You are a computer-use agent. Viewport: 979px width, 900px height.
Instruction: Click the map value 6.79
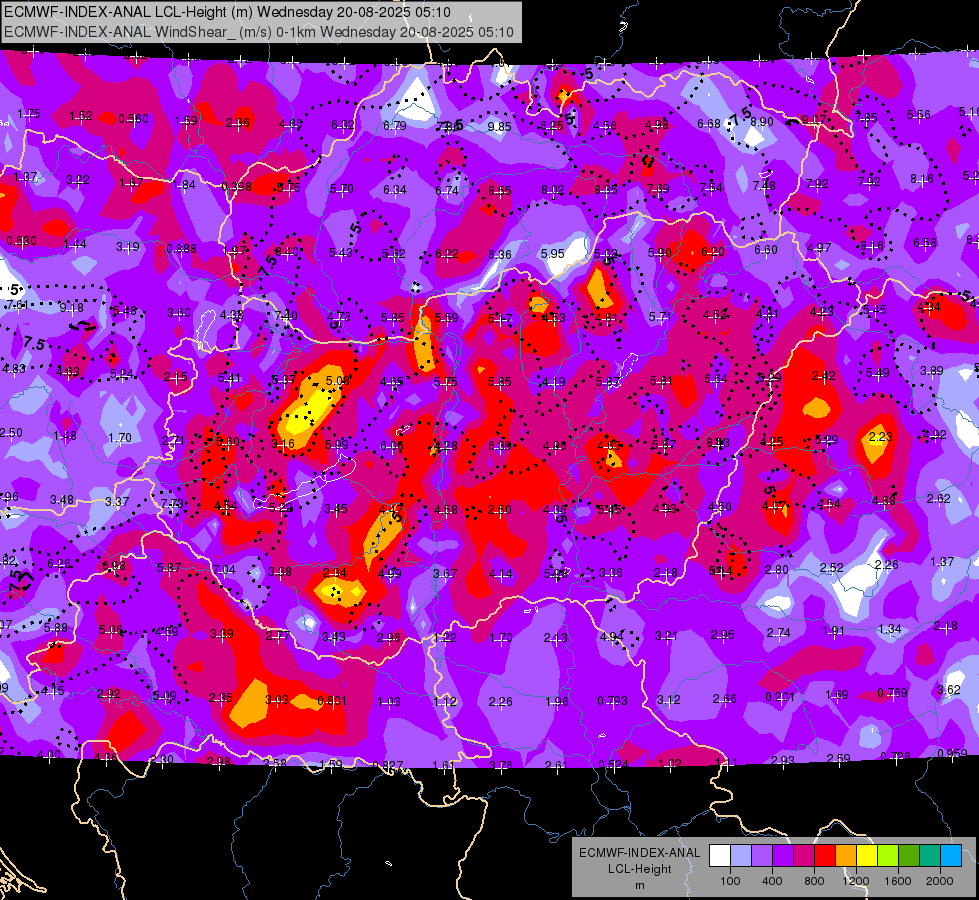(395, 126)
